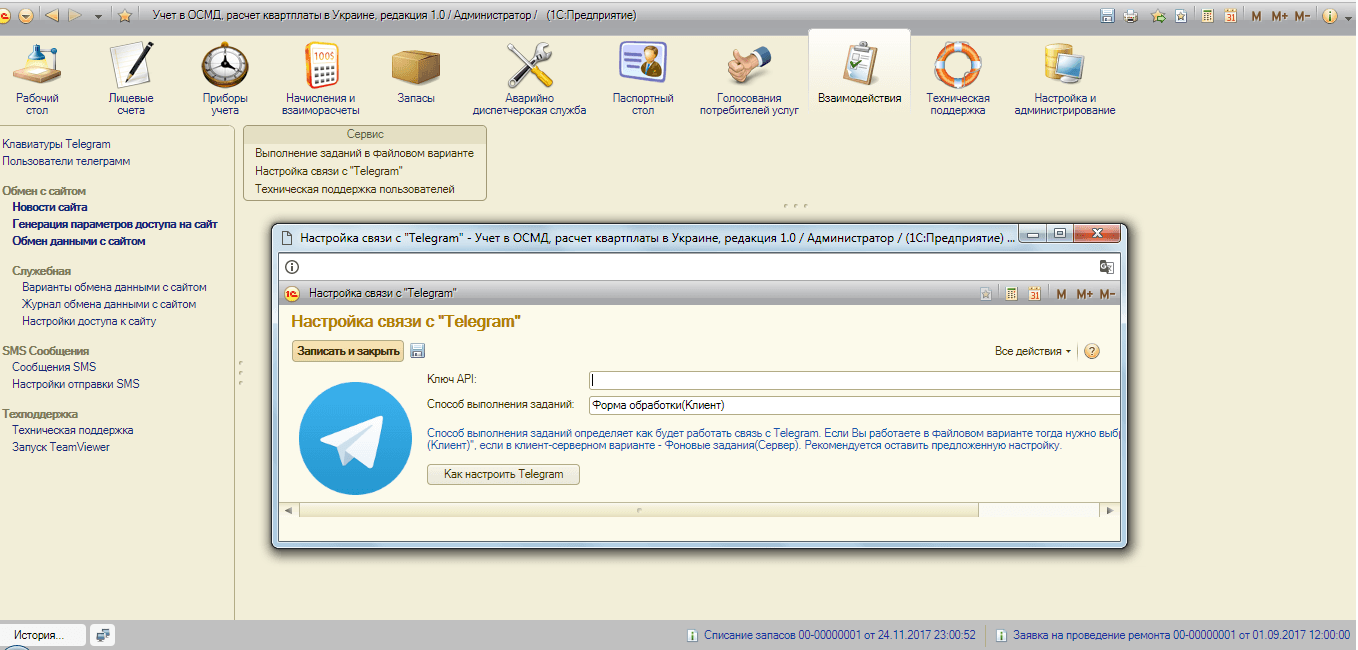The width and height of the screenshot is (1358, 650).
Task: Open the Техническая поддержка lifebuoy section
Action: coord(958,78)
